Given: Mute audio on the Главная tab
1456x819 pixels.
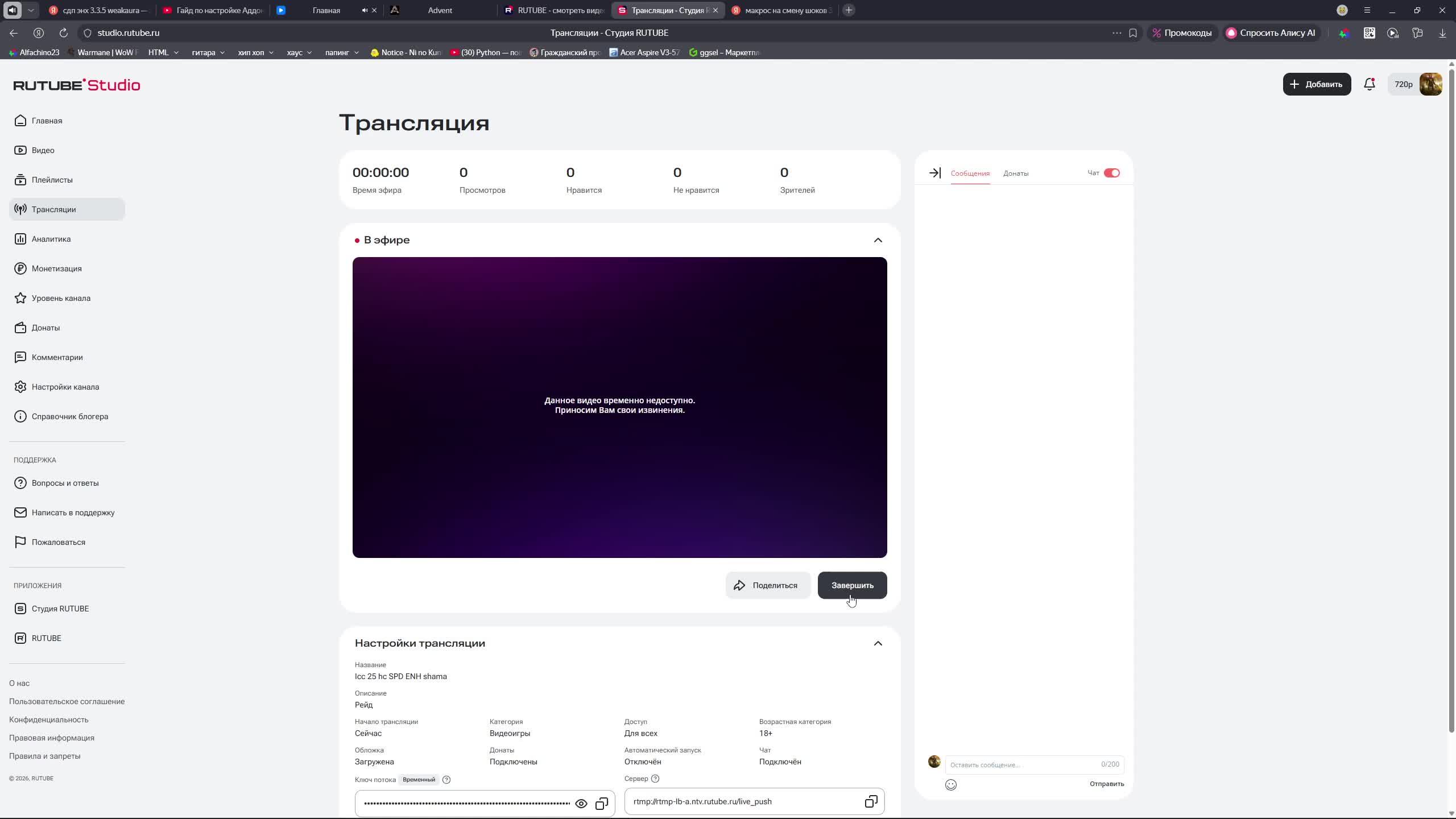Looking at the screenshot, I should (365, 10).
